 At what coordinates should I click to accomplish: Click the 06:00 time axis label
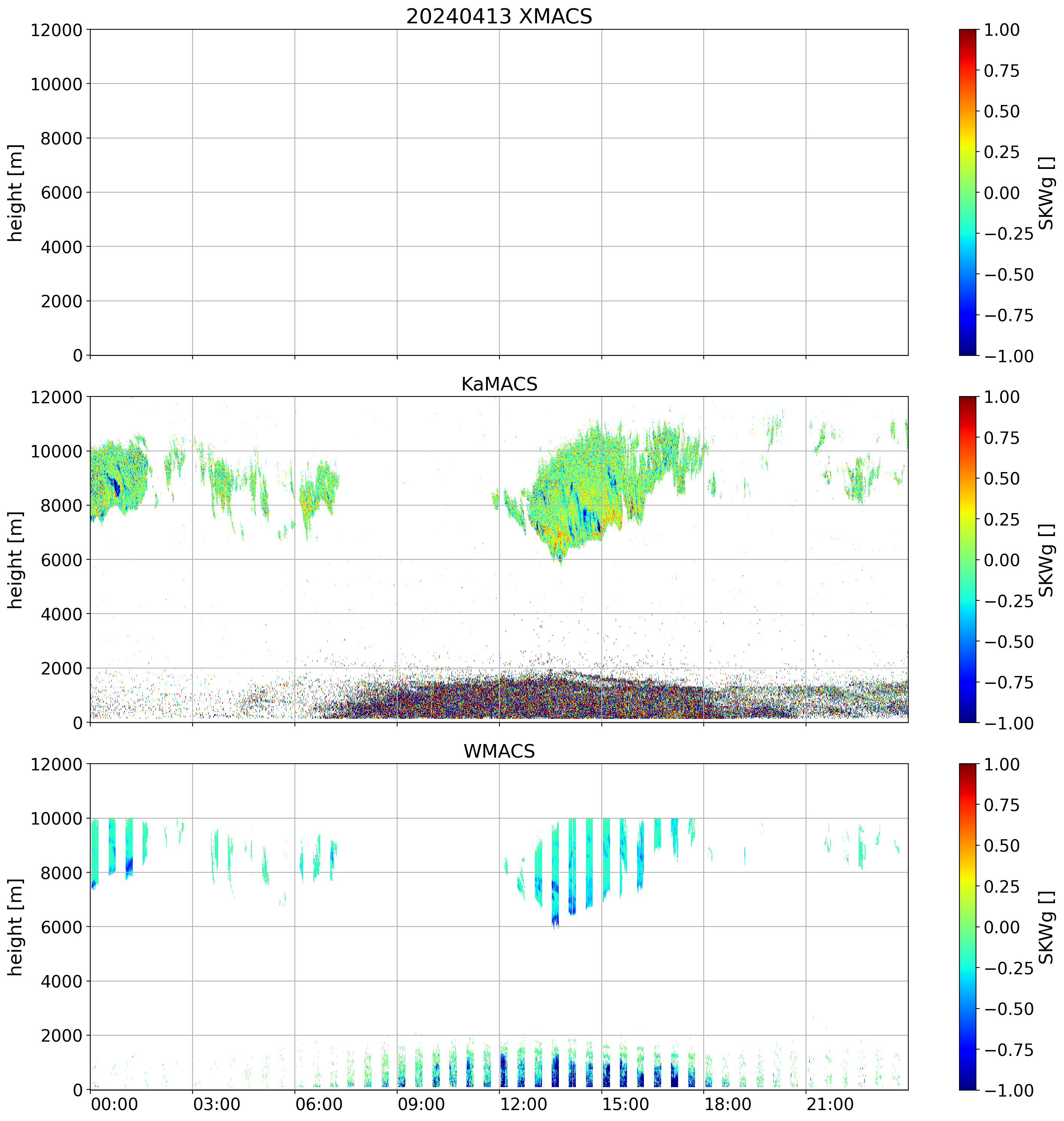point(319,1104)
